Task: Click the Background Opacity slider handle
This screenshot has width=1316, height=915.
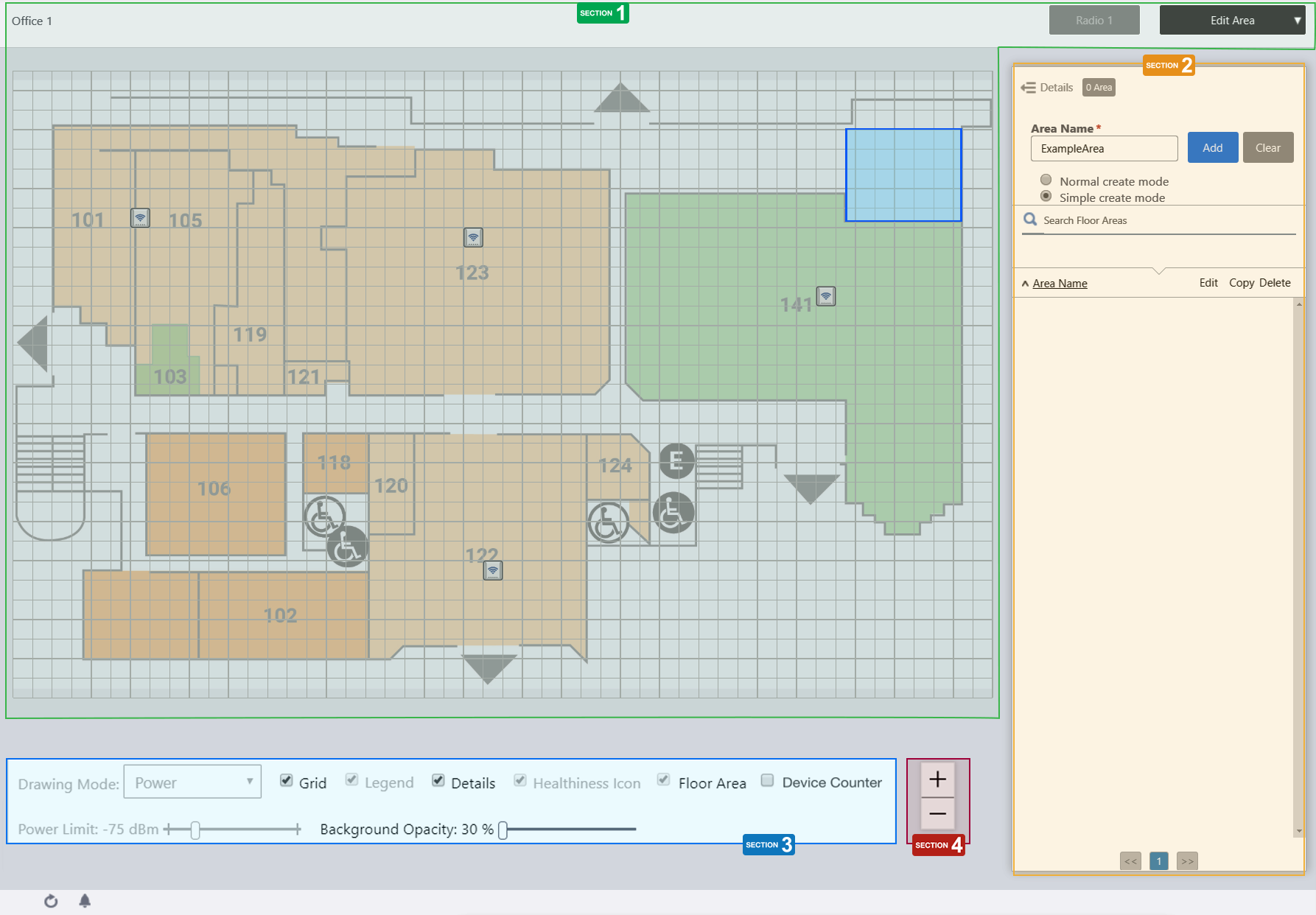Action: 503,830
